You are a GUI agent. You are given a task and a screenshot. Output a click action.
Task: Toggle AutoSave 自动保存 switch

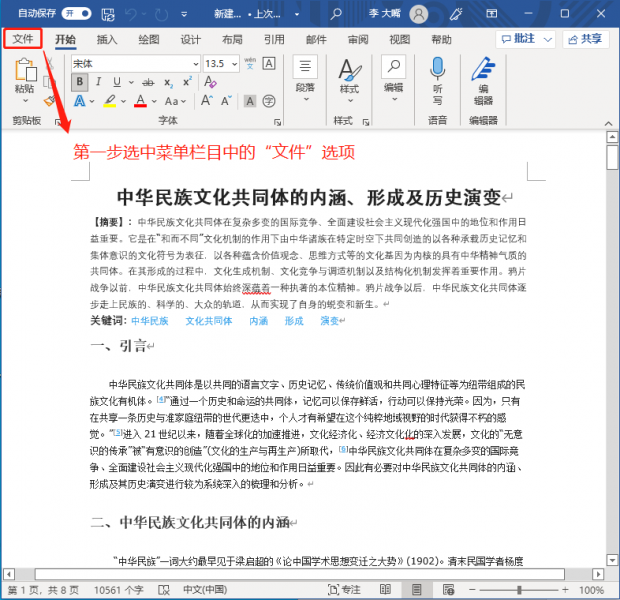coord(76,14)
